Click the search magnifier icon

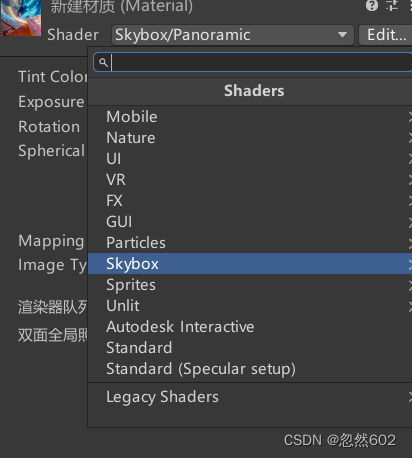[x=103, y=62]
